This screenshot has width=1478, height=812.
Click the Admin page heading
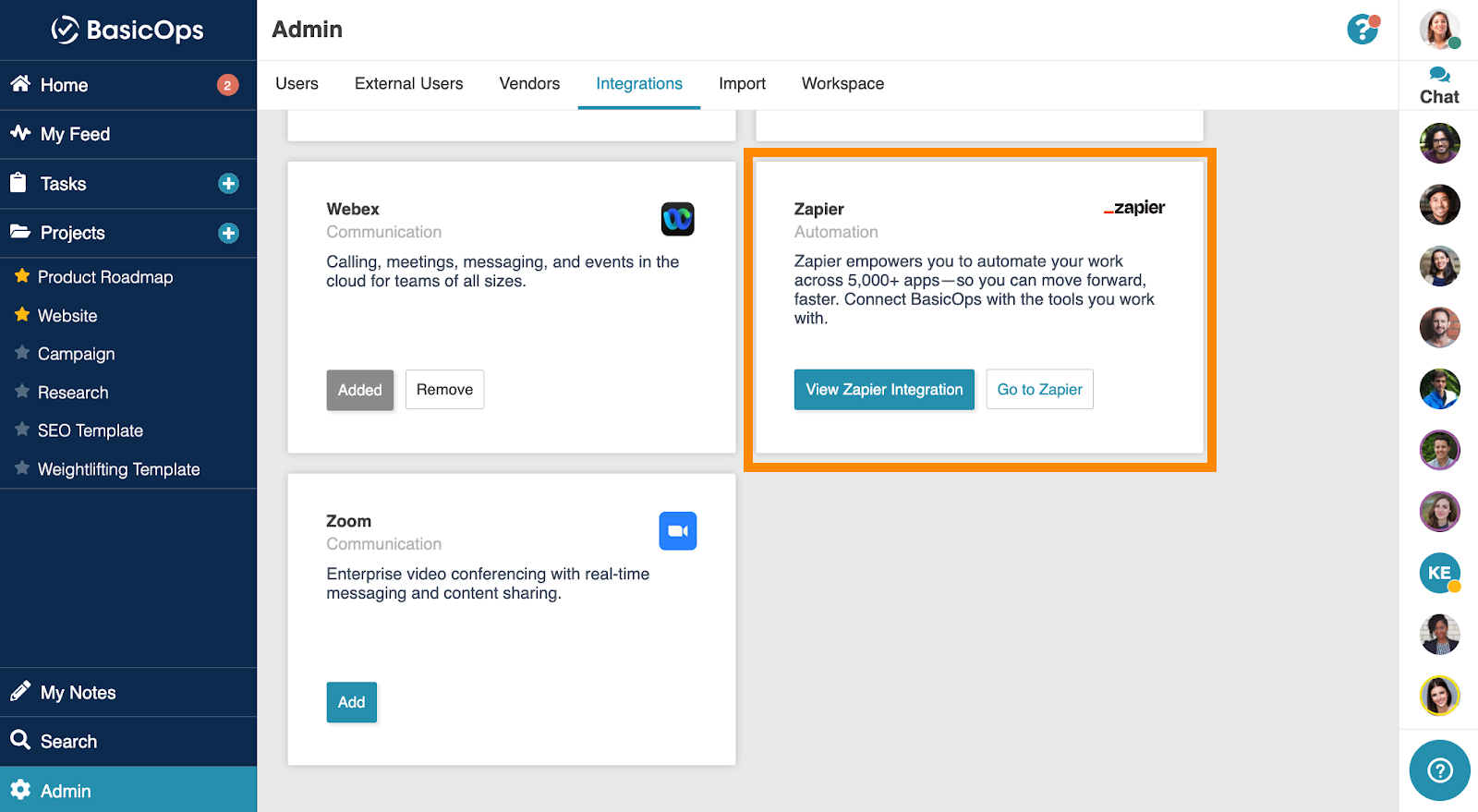(307, 30)
